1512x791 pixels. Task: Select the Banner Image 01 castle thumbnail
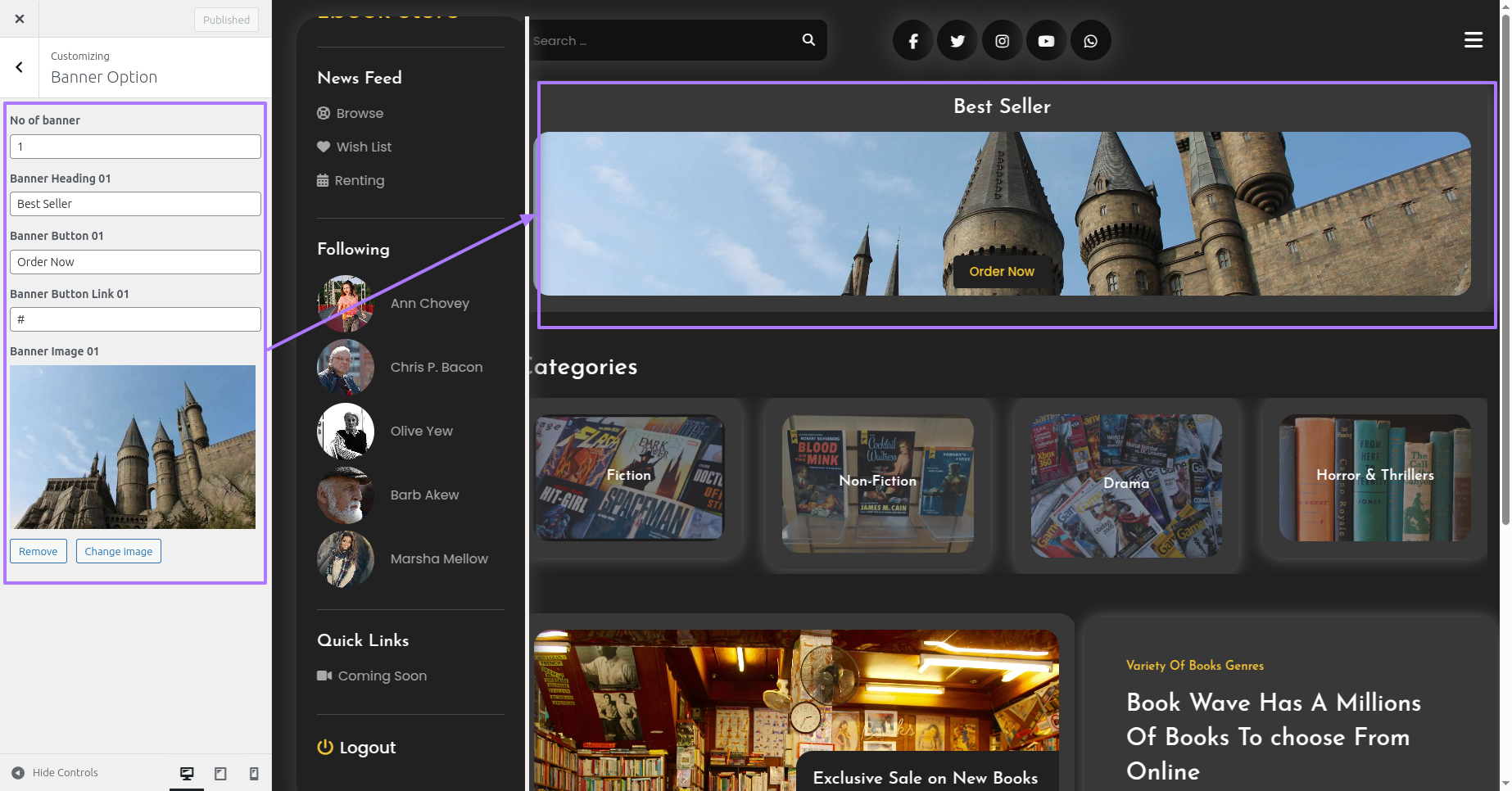133,447
